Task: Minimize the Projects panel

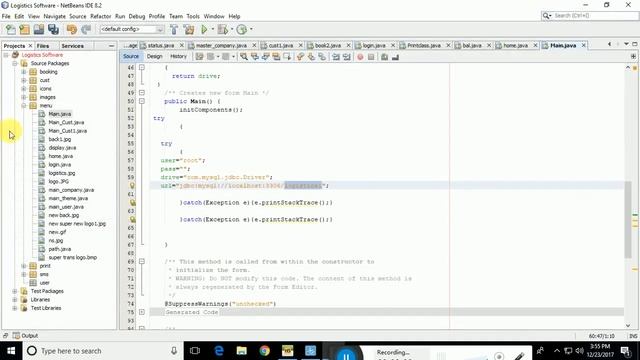Action: (x=111, y=46)
